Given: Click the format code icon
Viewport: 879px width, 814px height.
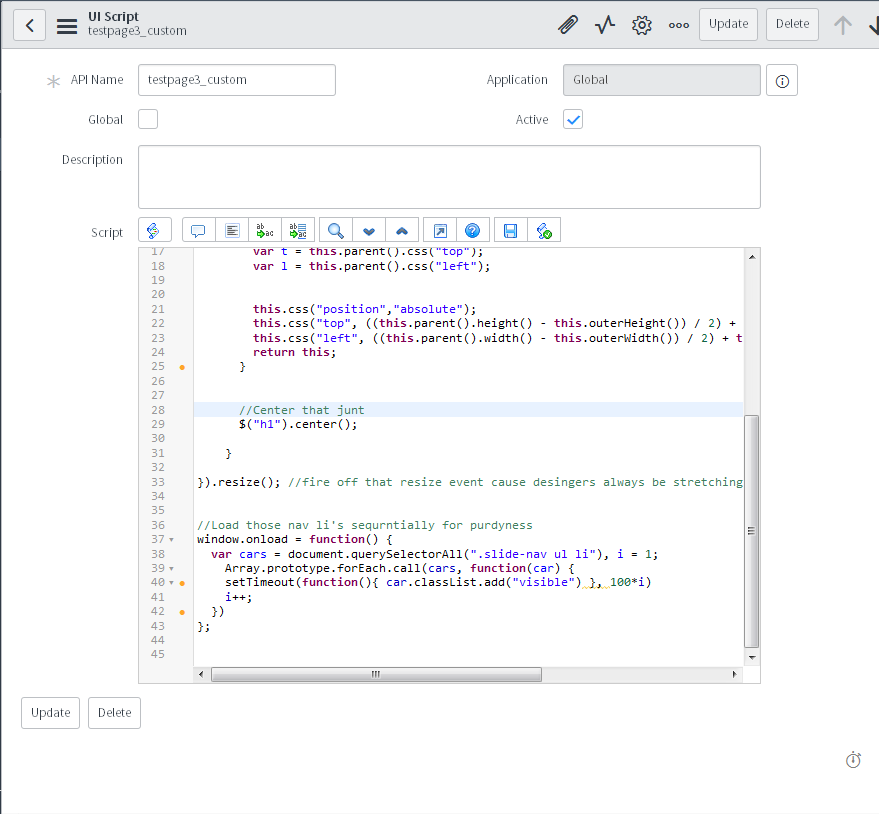Looking at the screenshot, I should coord(231,231).
